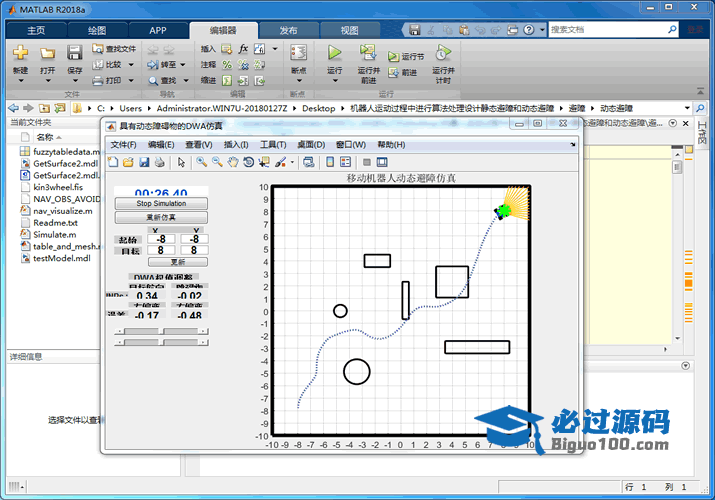
Task: Click the target Y input field
Action: pyautogui.click(x=194, y=250)
